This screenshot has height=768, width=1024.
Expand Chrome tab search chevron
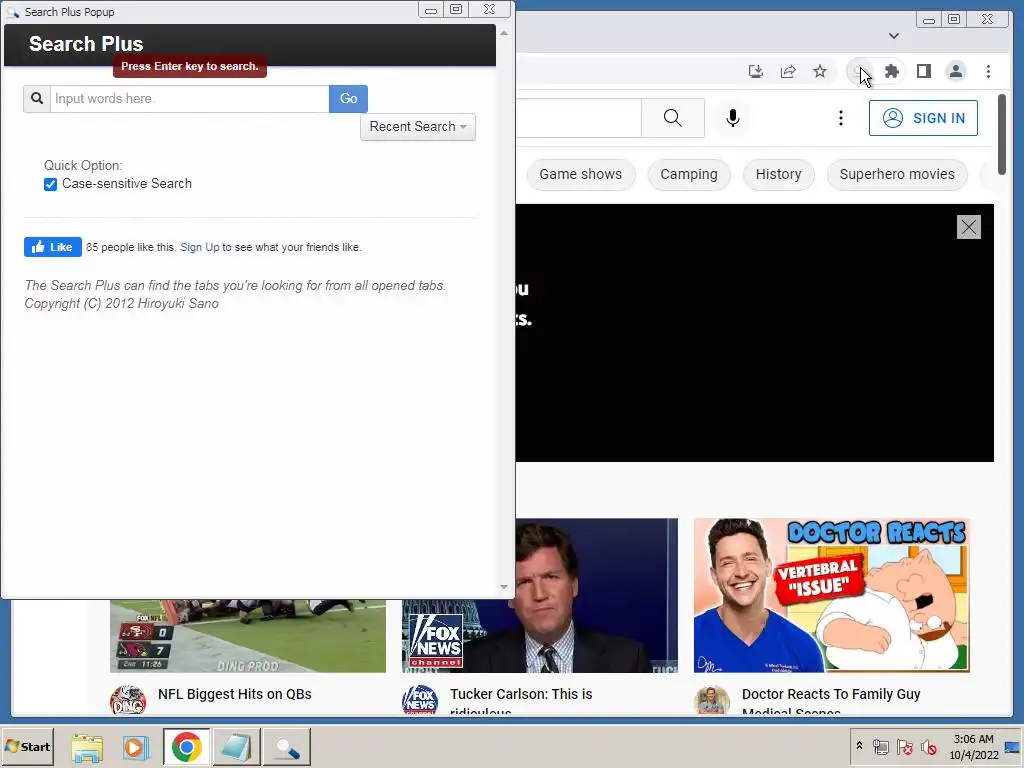coord(893,36)
